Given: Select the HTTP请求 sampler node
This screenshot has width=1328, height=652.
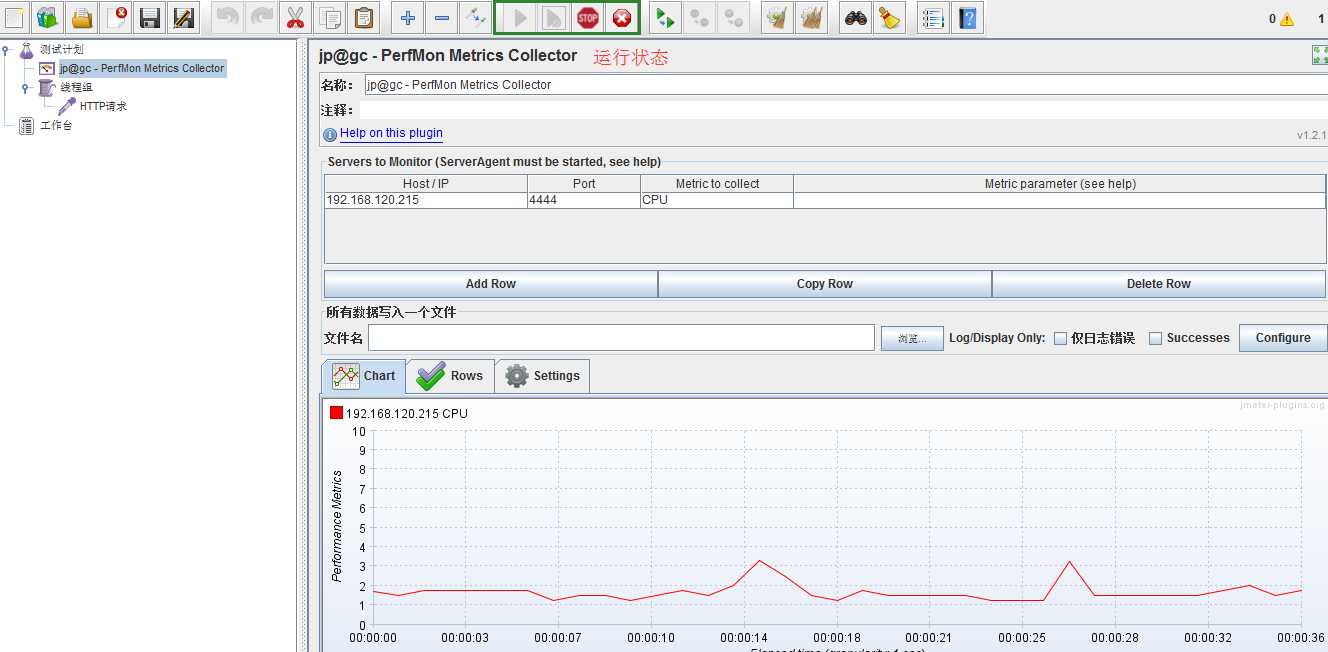Looking at the screenshot, I should tap(103, 106).
